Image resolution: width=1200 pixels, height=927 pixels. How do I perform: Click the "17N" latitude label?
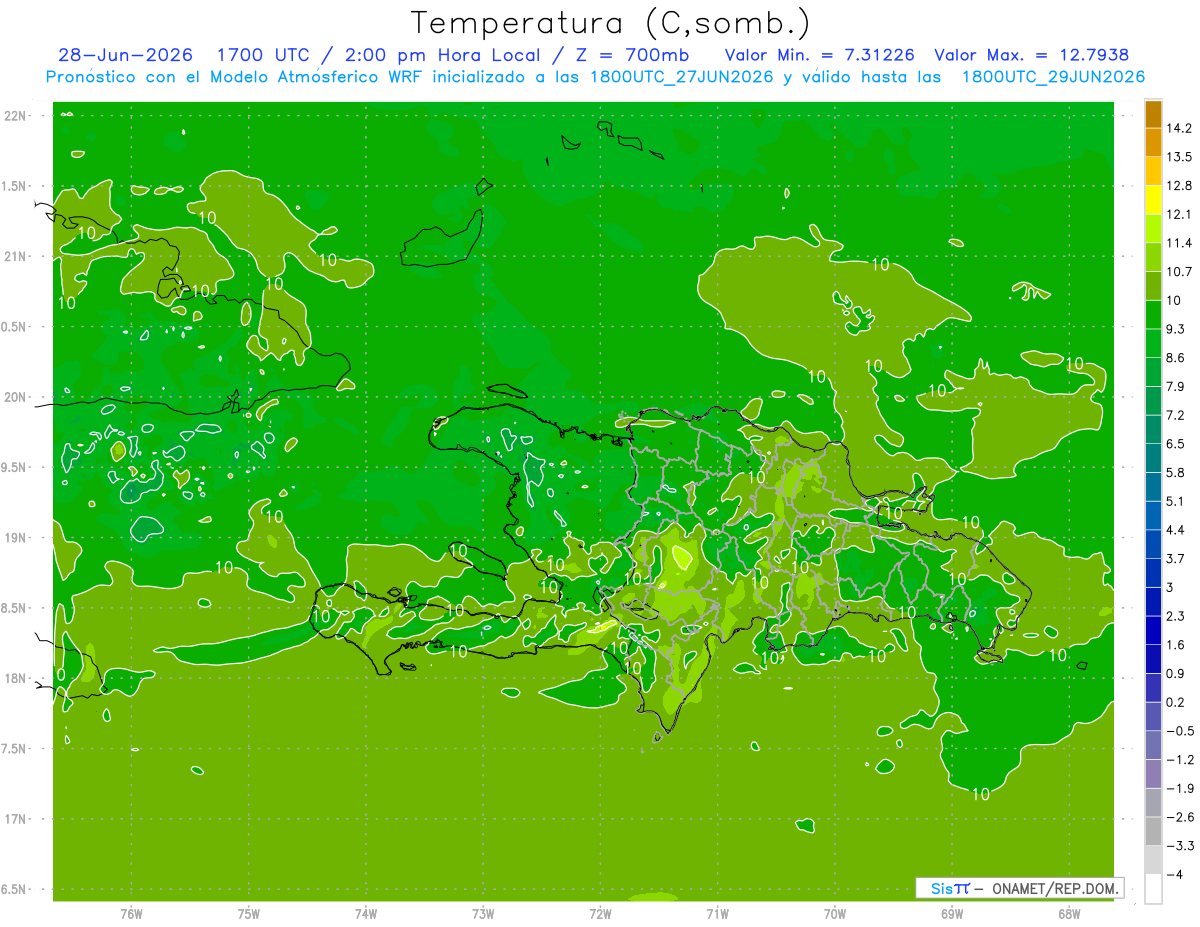(x=16, y=819)
